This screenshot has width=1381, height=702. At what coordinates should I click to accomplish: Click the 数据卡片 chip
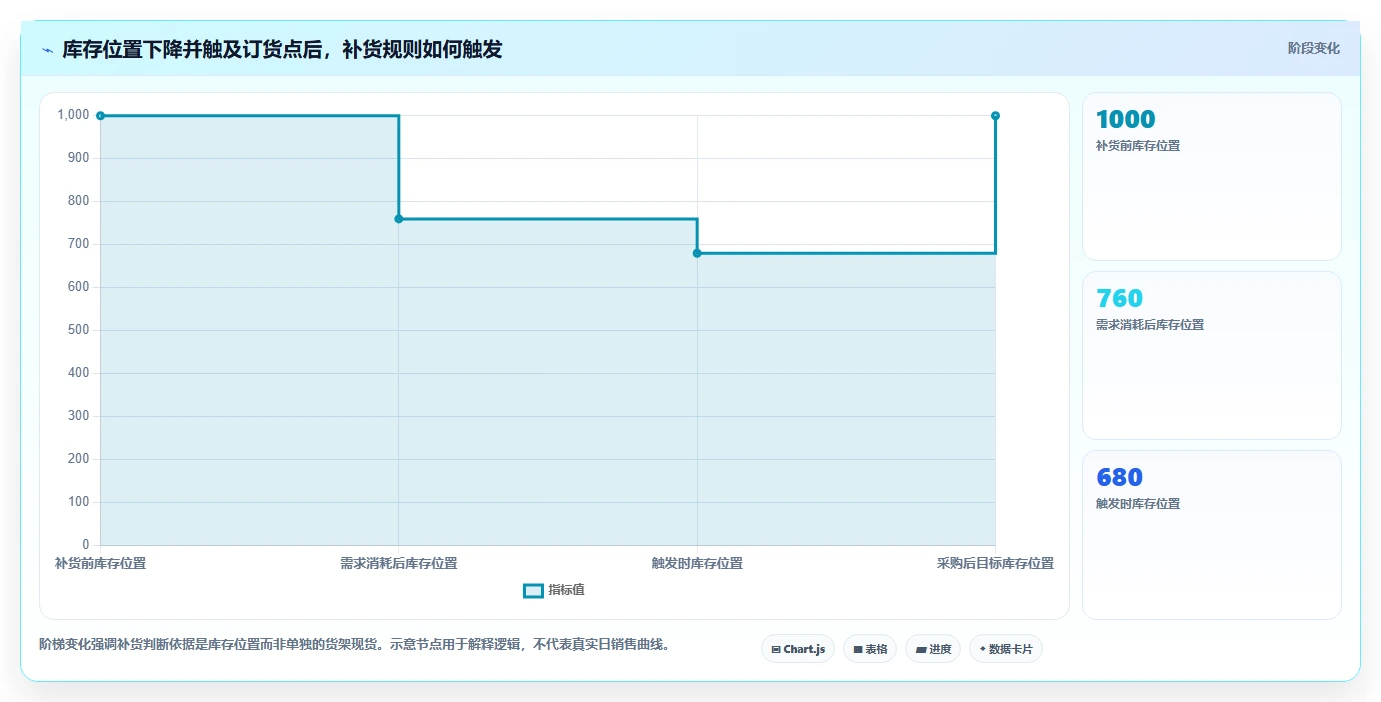[1006, 649]
